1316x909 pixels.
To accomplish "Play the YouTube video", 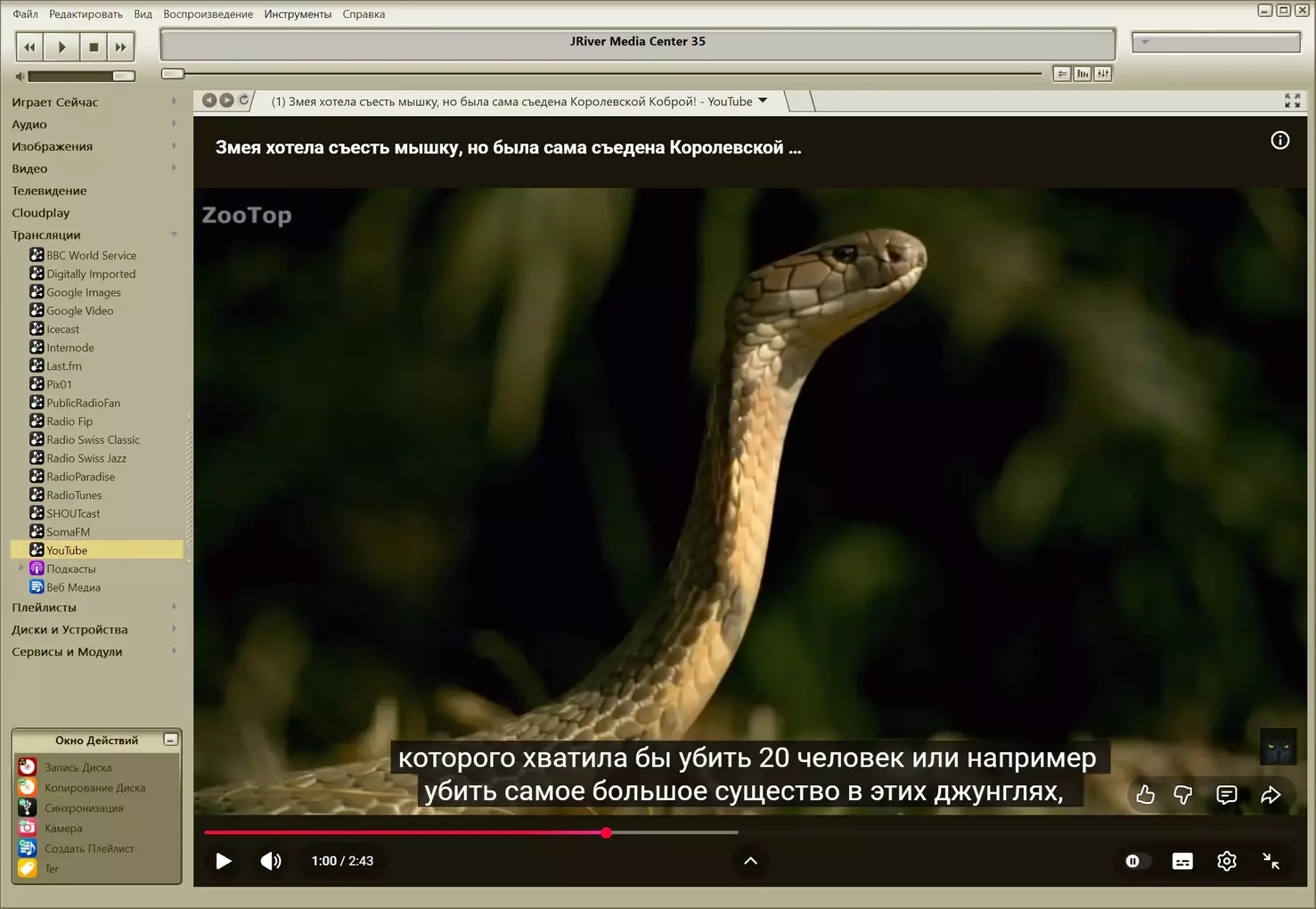I will [x=224, y=861].
